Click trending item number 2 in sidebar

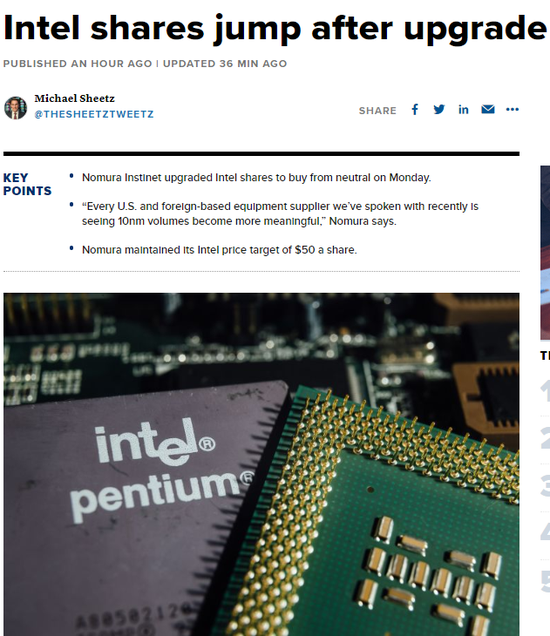click(545, 438)
